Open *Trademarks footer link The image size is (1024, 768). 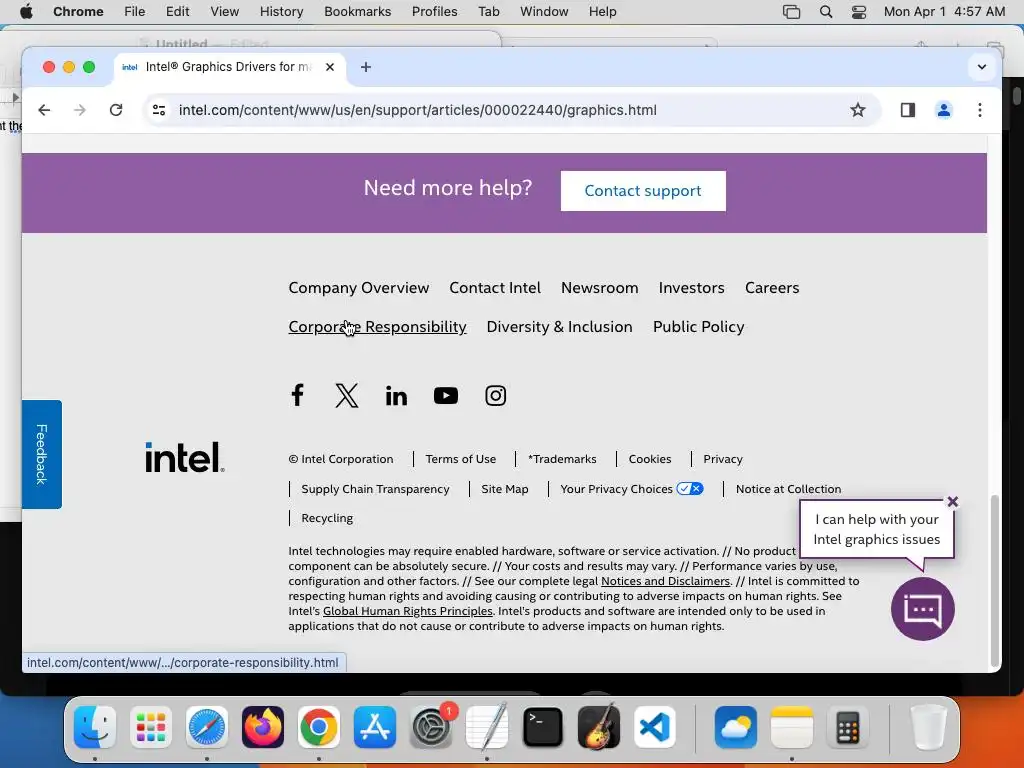point(562,459)
